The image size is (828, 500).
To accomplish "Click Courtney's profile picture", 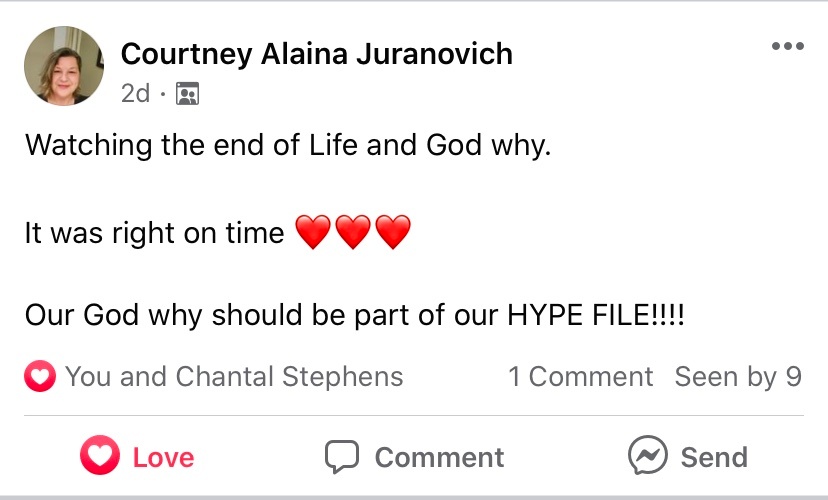I will [x=64, y=66].
